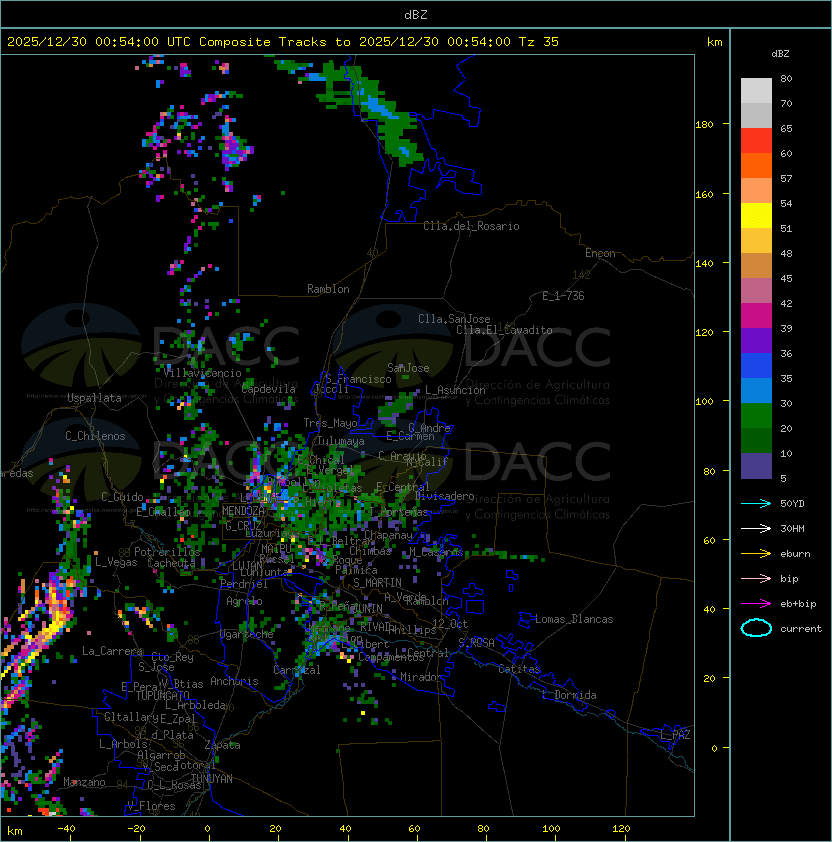Select the bright yellow swatch in dBZ scale
832x842 pixels.
(x=756, y=216)
